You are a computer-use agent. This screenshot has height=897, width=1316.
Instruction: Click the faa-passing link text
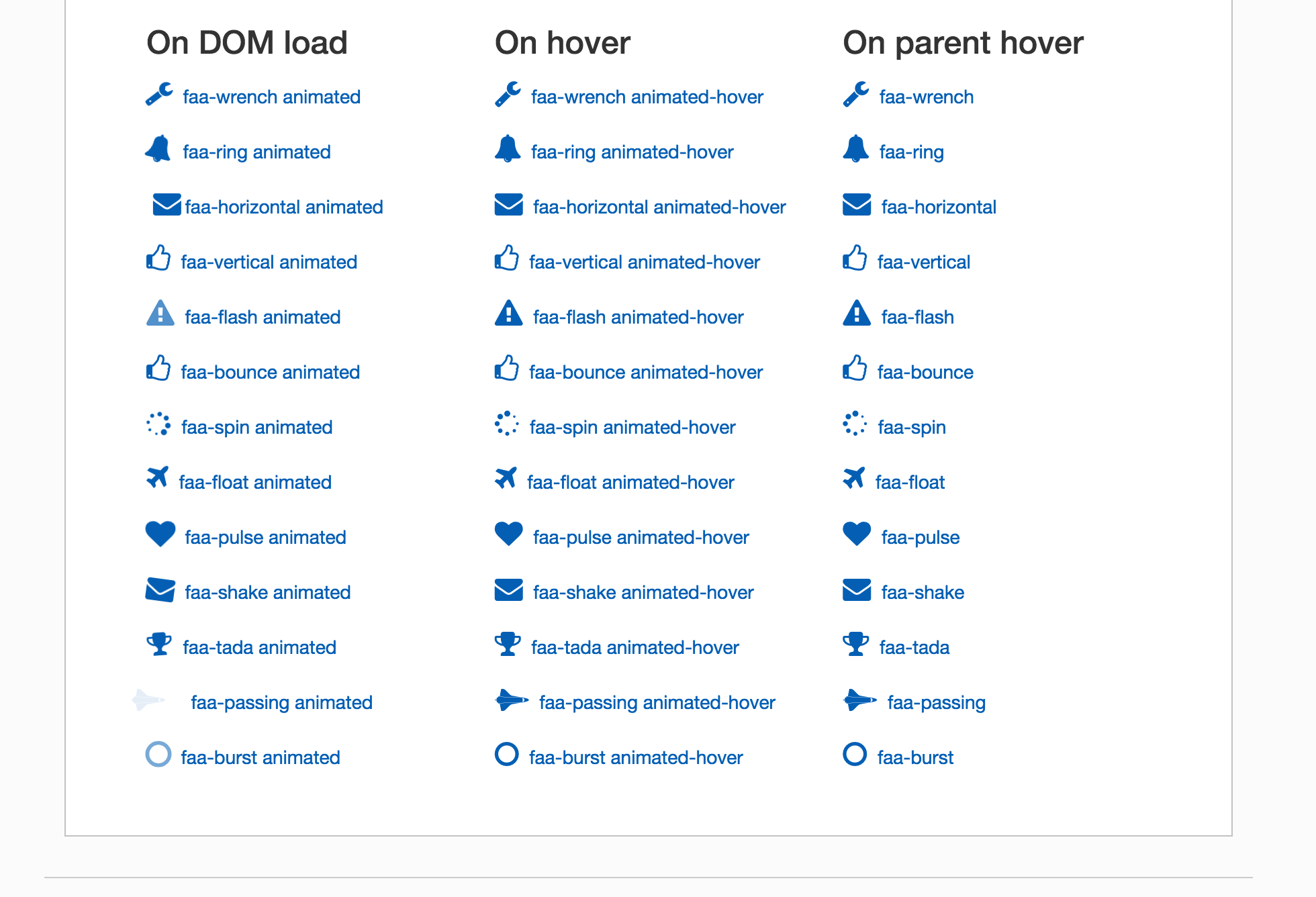tap(937, 702)
